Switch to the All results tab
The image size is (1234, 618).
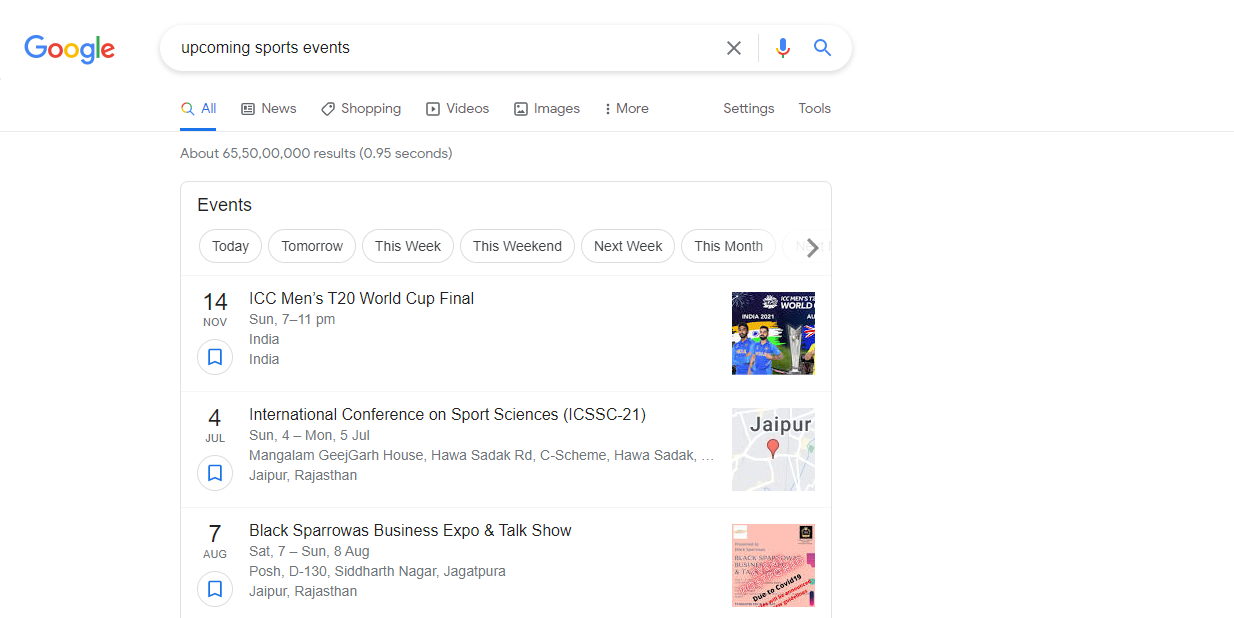pos(198,108)
